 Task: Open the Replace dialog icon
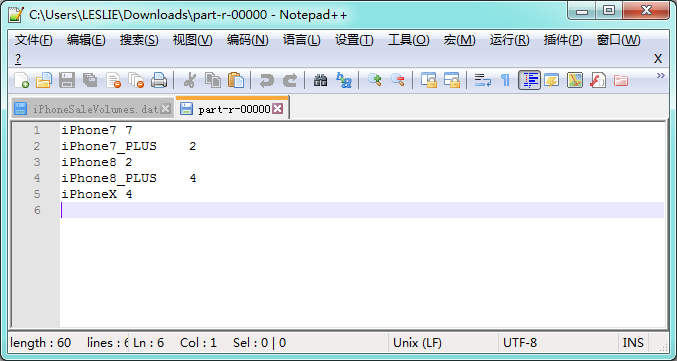pos(344,80)
